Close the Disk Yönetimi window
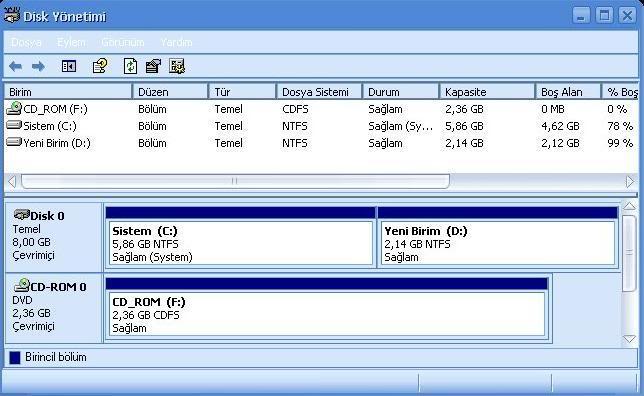Image resolution: width=644 pixels, height=396 pixels. [627, 16]
